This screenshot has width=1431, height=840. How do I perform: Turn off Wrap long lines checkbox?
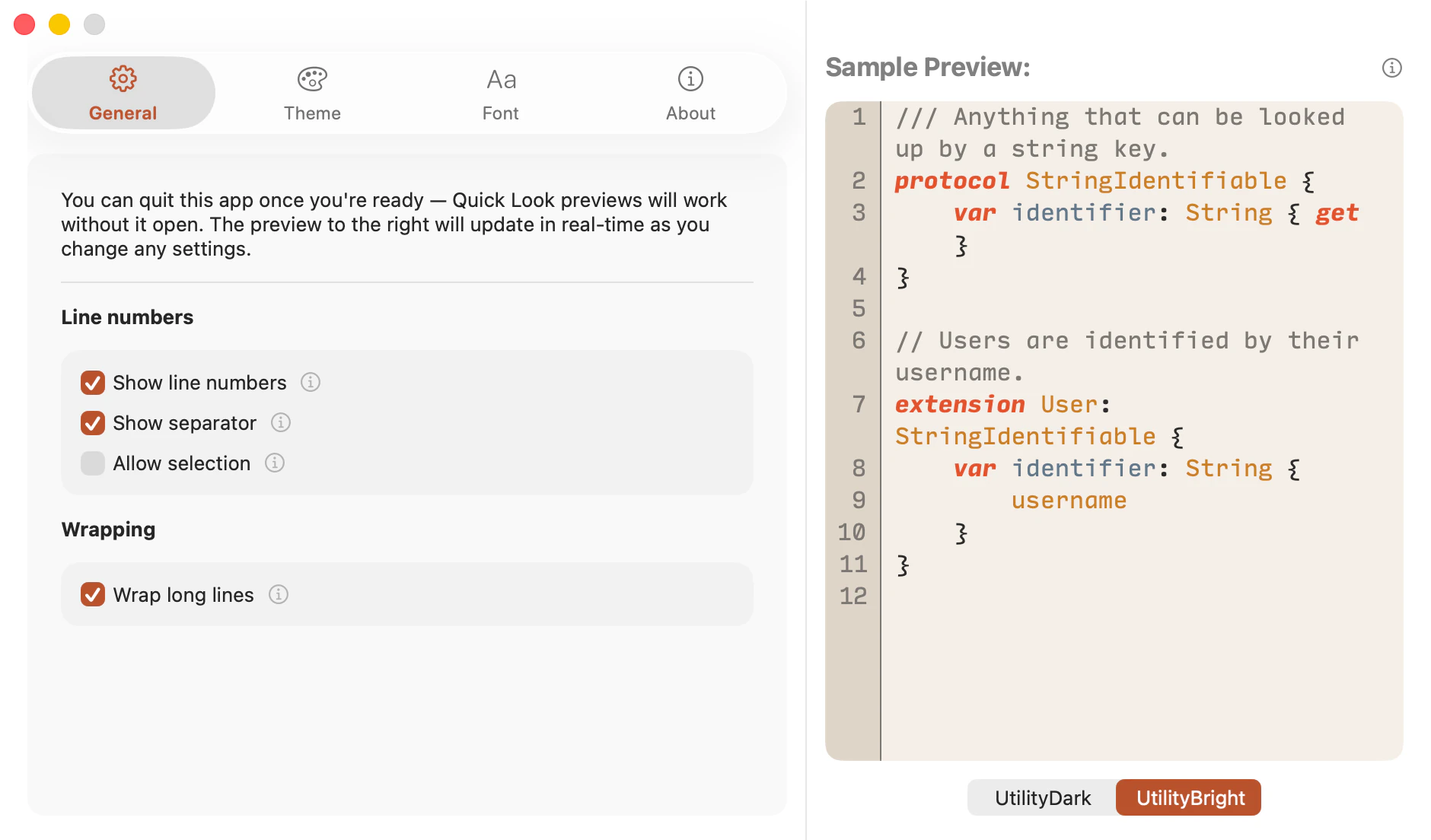click(93, 594)
